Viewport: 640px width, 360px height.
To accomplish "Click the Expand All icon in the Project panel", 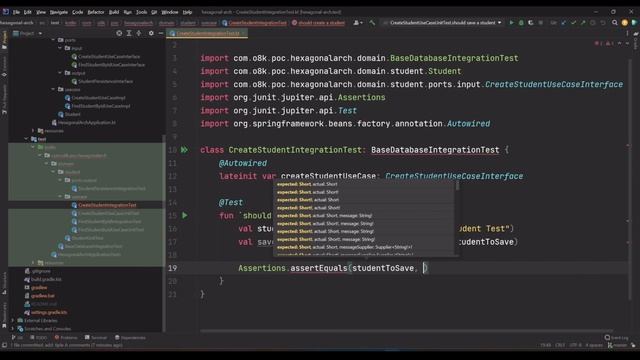I will (x=129, y=33).
